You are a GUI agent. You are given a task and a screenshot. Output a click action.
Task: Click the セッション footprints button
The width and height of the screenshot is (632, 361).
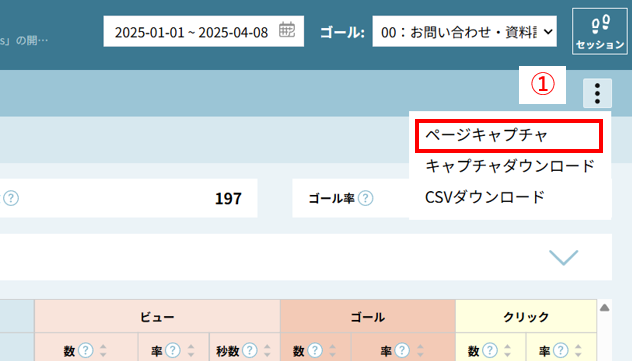click(x=600, y=31)
